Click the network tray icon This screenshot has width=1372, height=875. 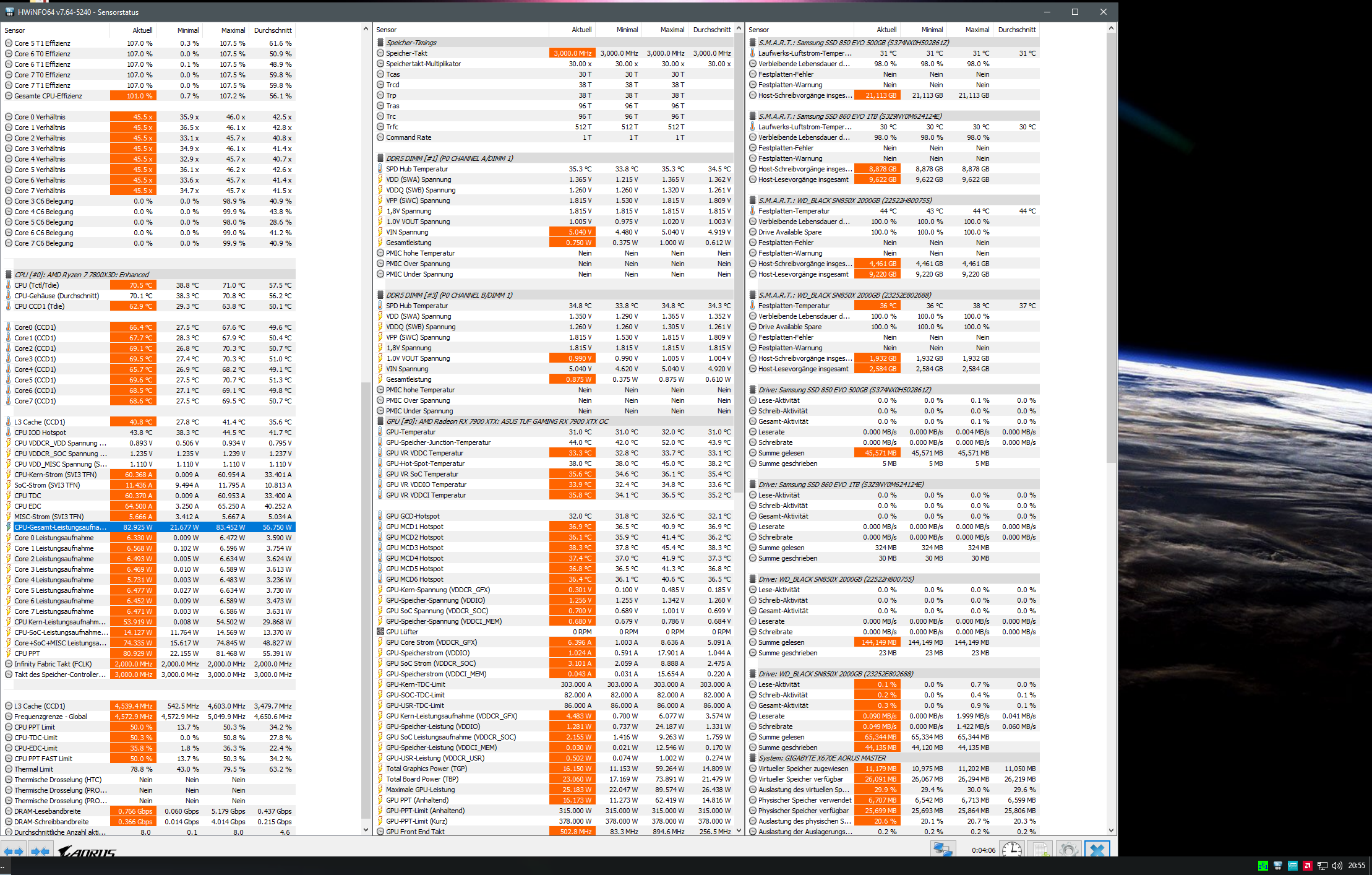[1323, 866]
